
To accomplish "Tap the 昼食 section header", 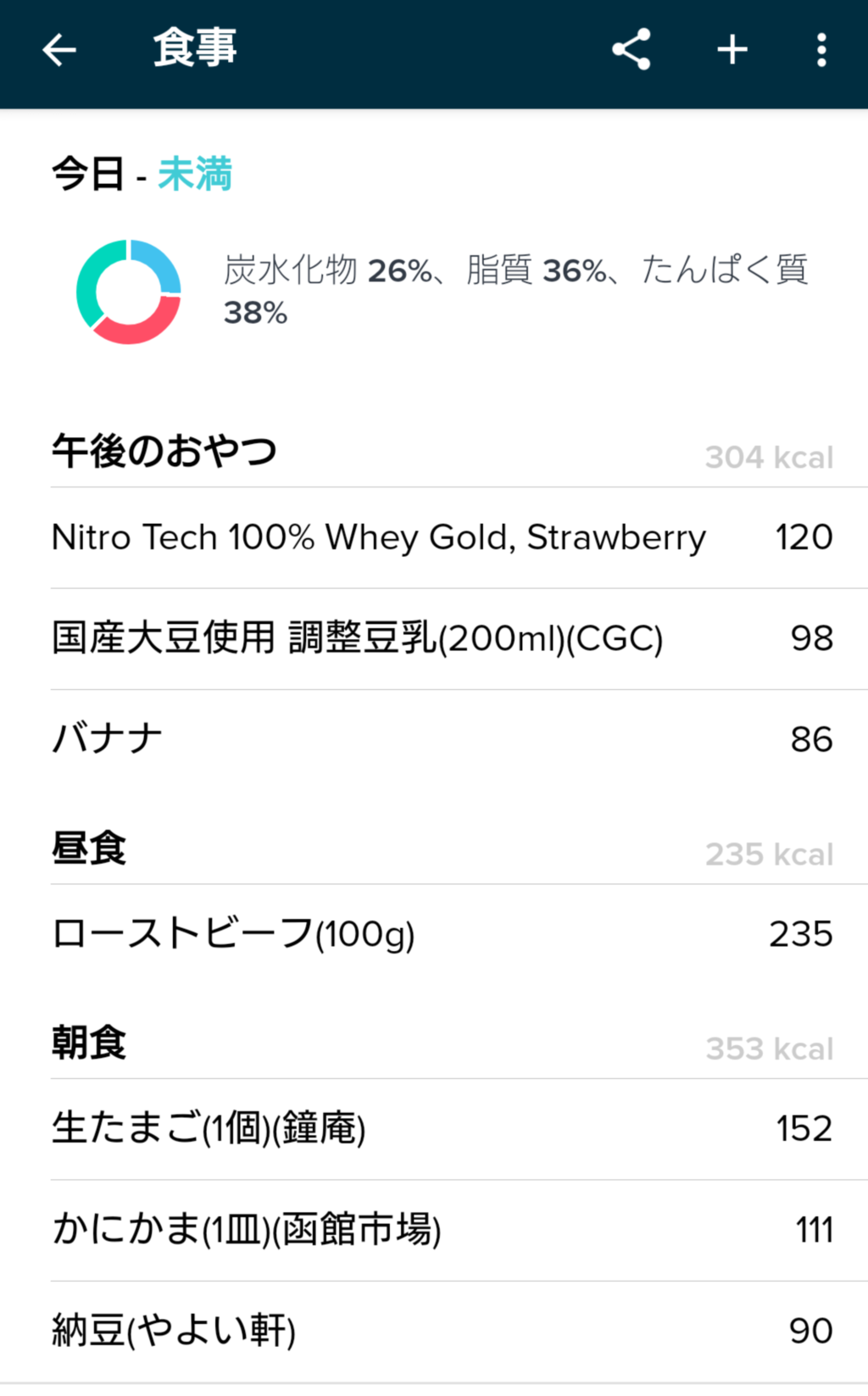I will 89,848.
